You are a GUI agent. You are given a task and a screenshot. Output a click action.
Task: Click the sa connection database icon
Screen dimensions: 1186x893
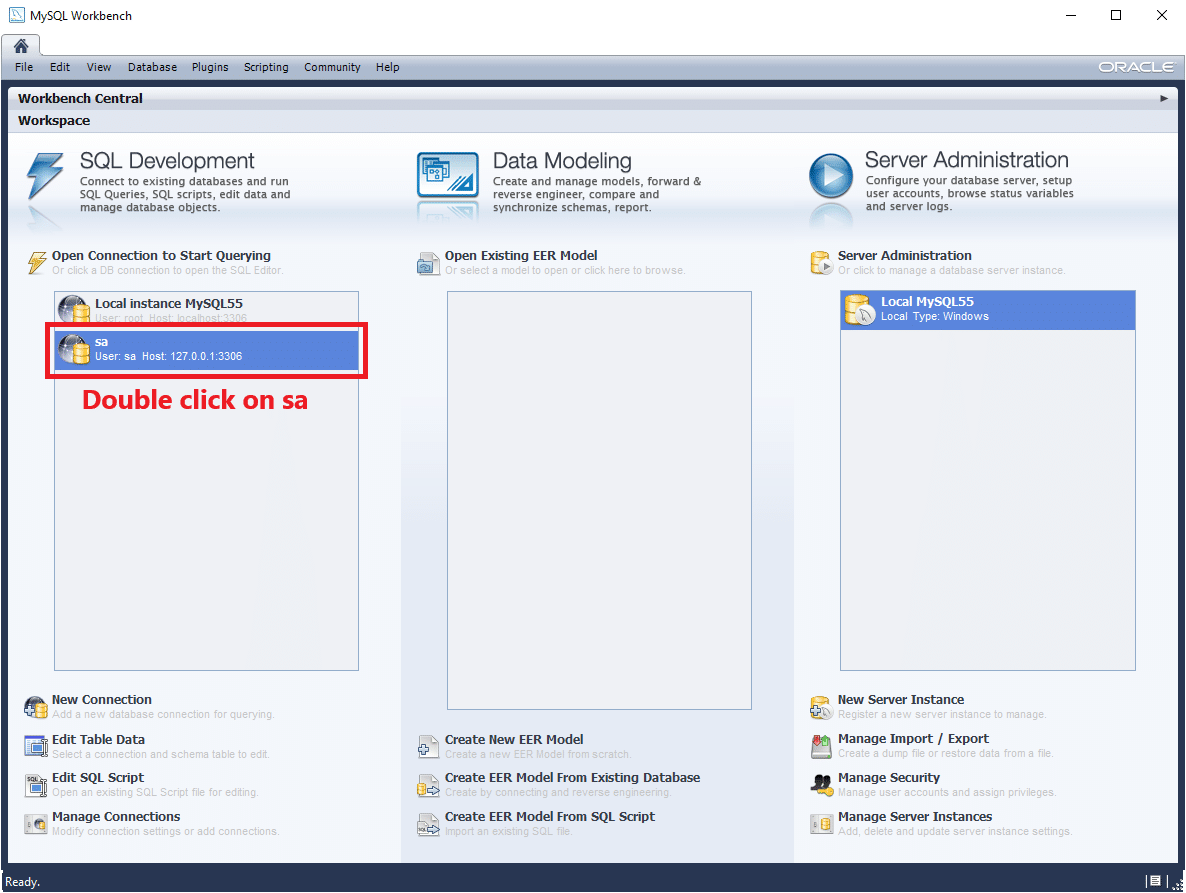(x=74, y=349)
